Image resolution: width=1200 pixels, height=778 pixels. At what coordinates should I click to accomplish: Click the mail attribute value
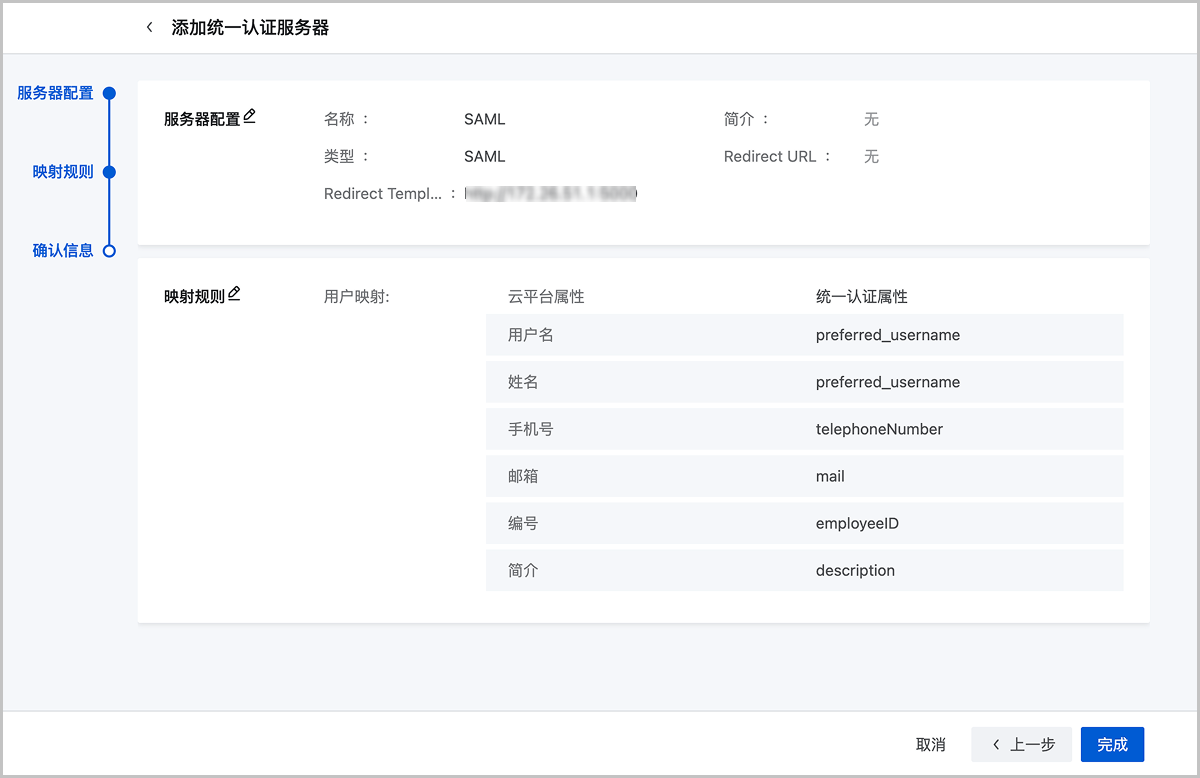coord(830,476)
